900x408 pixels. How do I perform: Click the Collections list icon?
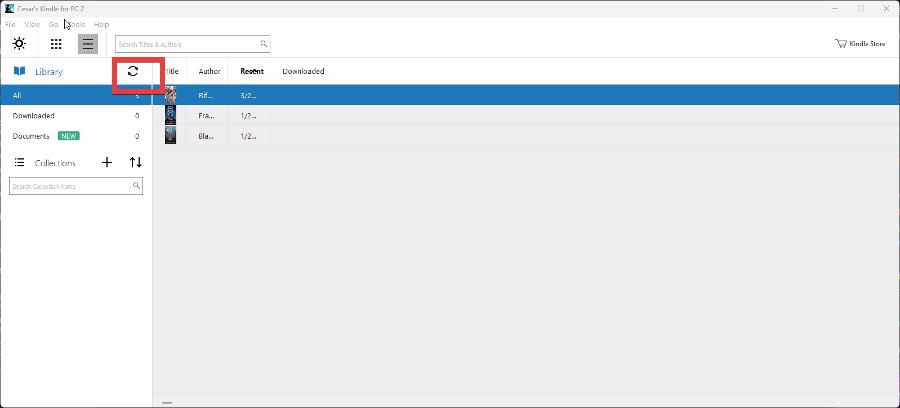pyautogui.click(x=20, y=162)
